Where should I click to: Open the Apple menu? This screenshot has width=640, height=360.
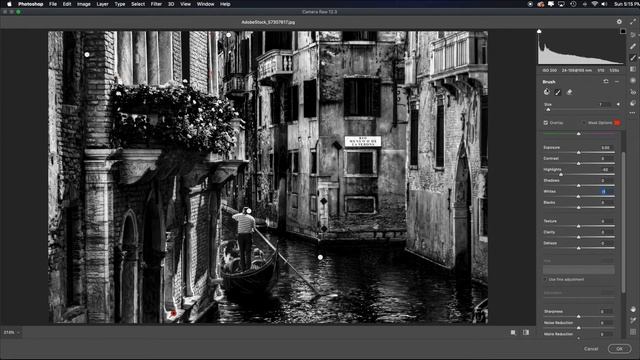[x=9, y=4]
